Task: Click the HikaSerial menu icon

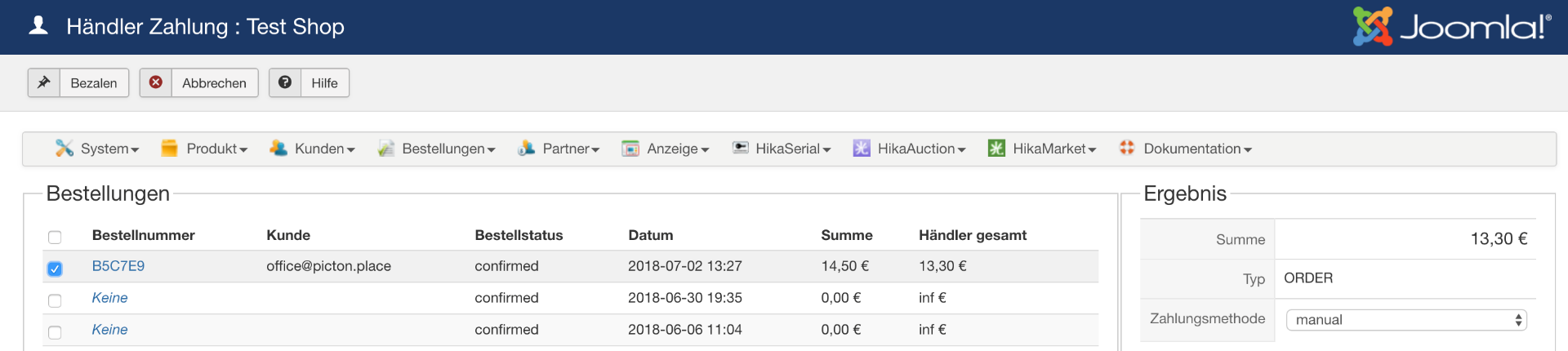Action: click(x=740, y=148)
